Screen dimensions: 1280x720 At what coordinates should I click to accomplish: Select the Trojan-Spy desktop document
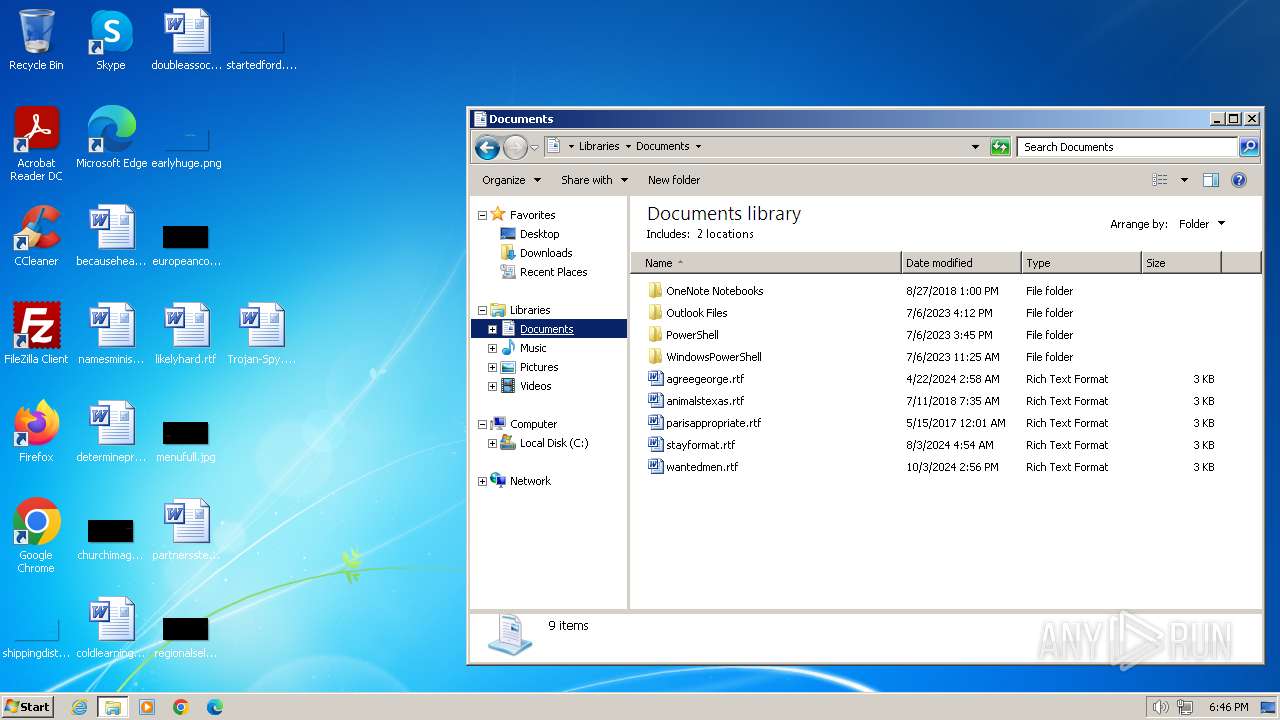tap(262, 334)
